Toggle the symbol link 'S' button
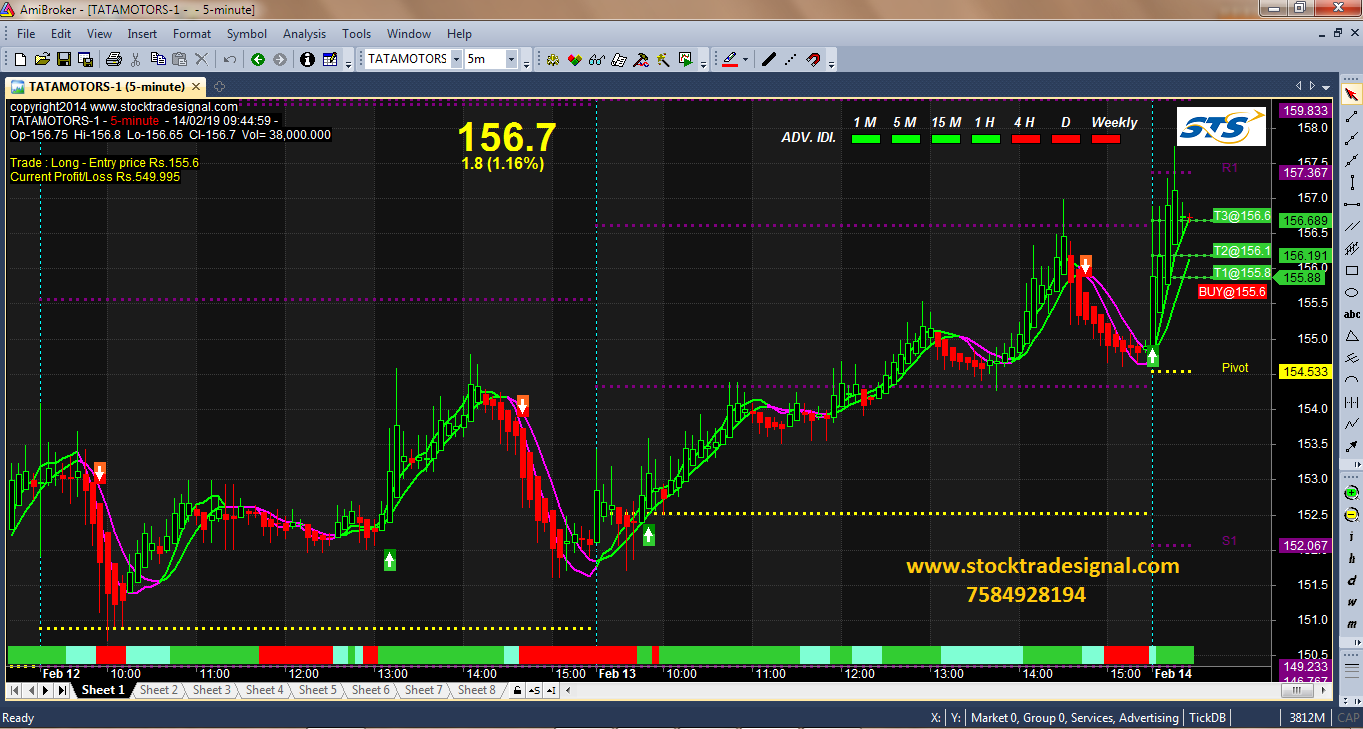Image resolution: width=1363 pixels, height=729 pixels. tap(534, 690)
